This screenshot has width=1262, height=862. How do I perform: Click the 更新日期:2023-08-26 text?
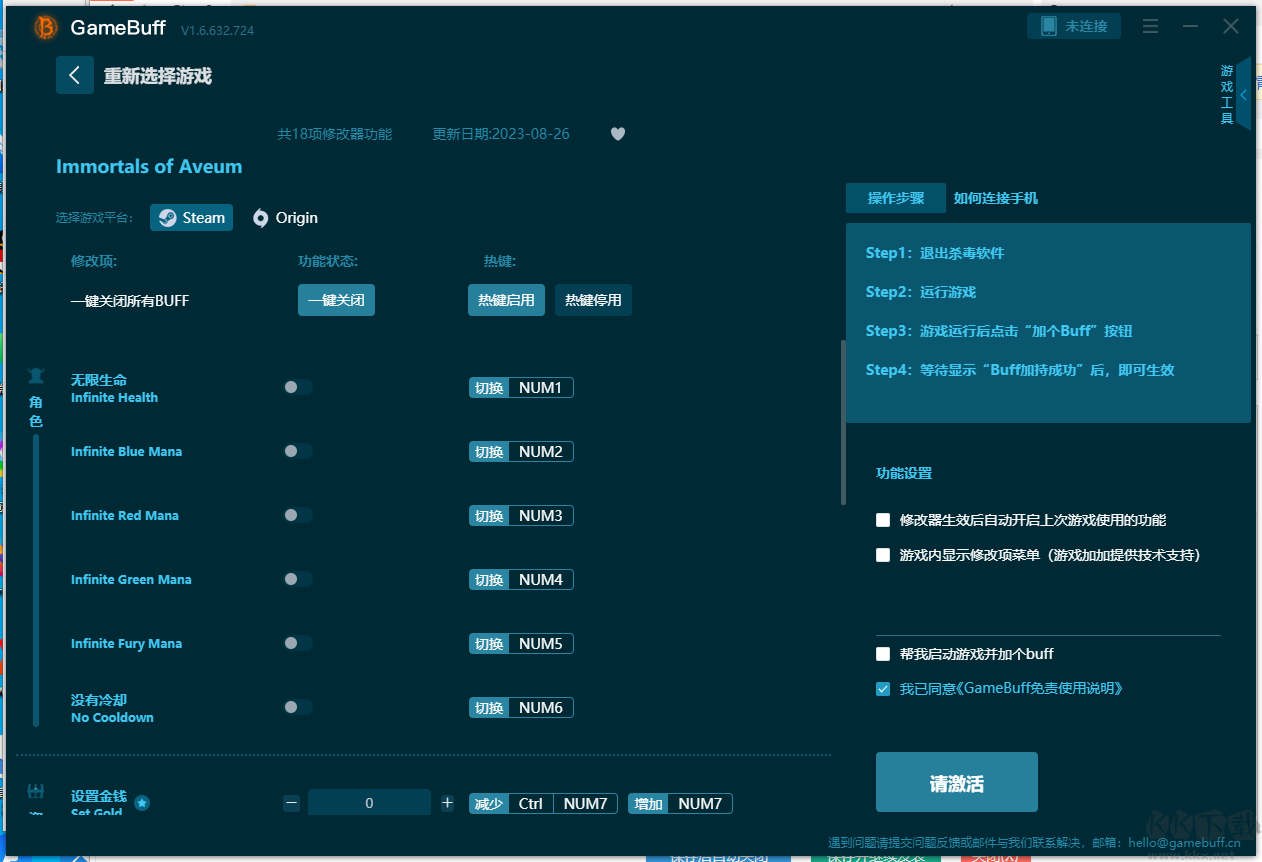(501, 134)
